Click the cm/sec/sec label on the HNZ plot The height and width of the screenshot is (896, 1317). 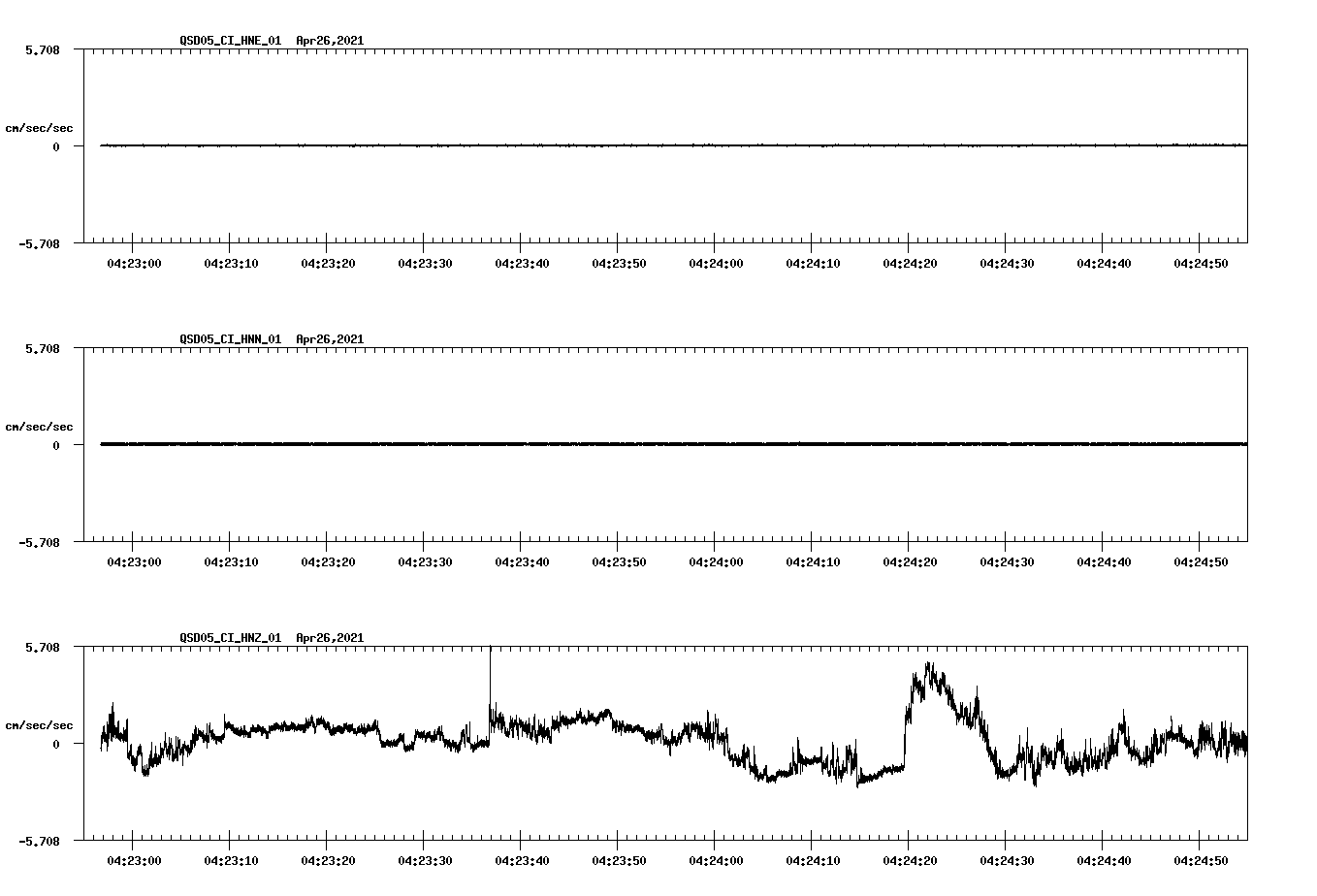point(41,723)
